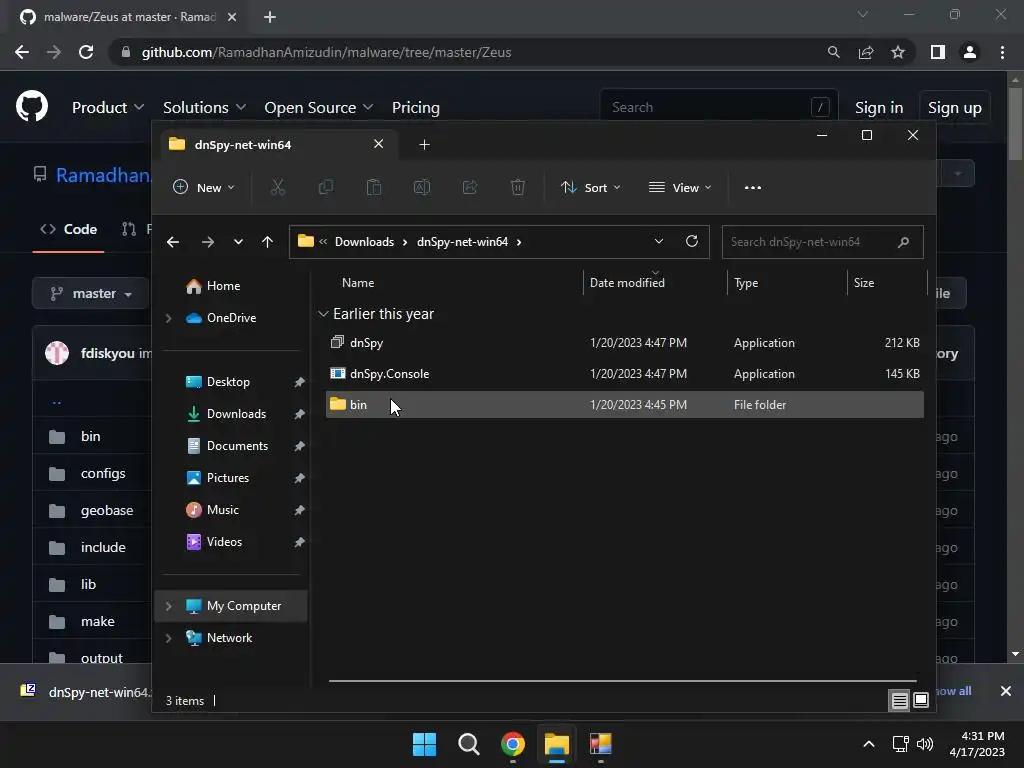Click the Delete trash icon in Explorer
The image size is (1024, 768).
click(518, 187)
